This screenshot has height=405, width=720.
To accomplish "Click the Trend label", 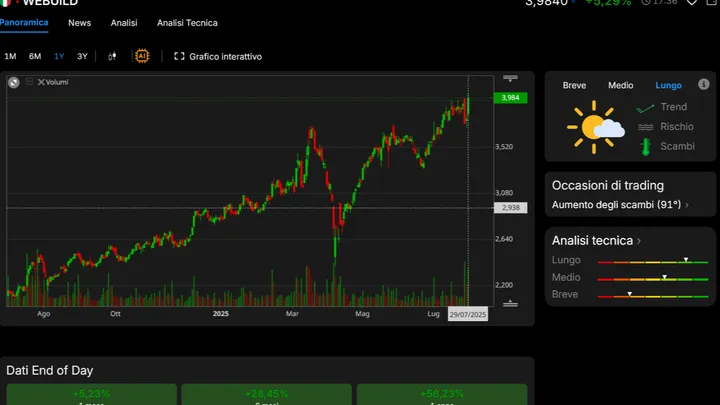I will pyautogui.click(x=674, y=107).
